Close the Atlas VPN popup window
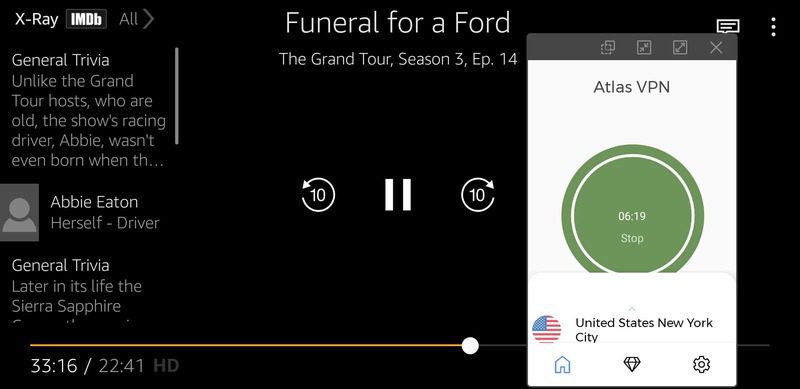Viewport: 800px width, 389px height. click(716, 47)
